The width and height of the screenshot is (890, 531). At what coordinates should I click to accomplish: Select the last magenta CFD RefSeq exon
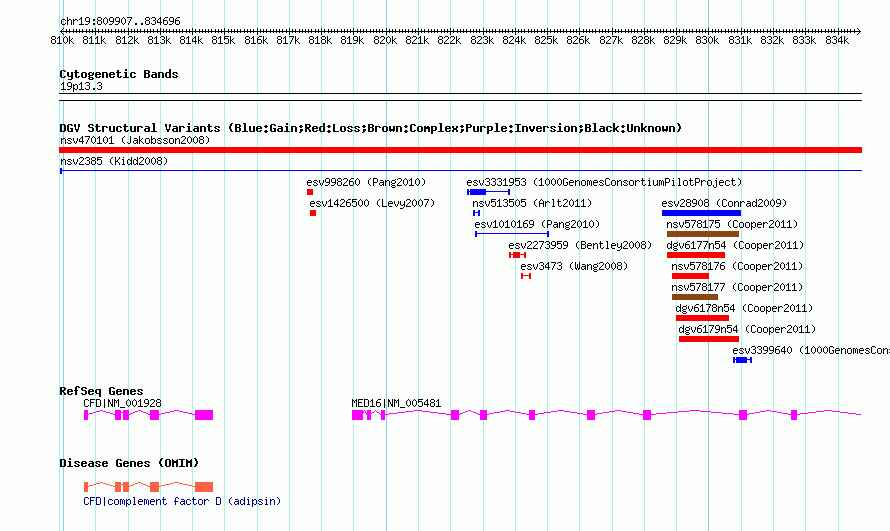point(204,415)
